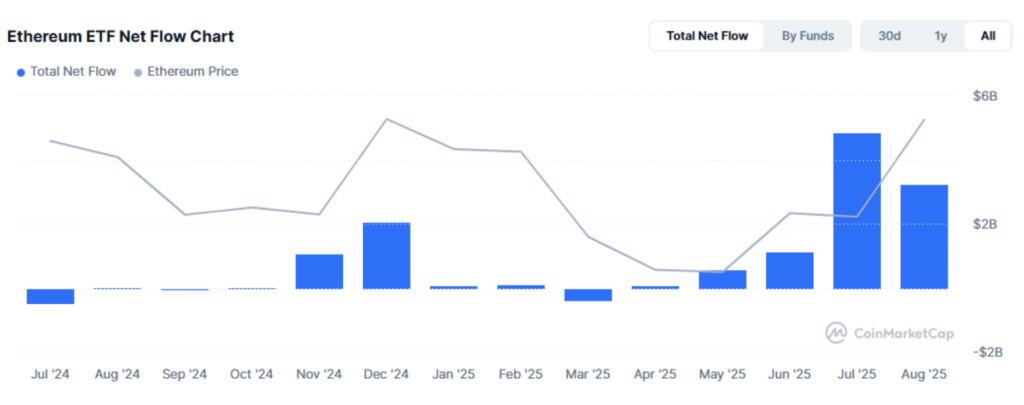The height and width of the screenshot is (405, 1024).
Task: Click the $2B axis label
Action: point(985,224)
